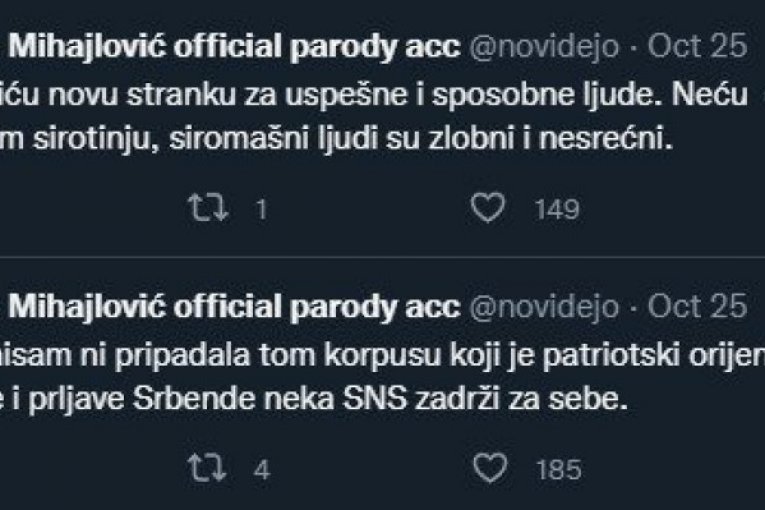
Task: Click the 149 likes count
Action: [x=557, y=209]
